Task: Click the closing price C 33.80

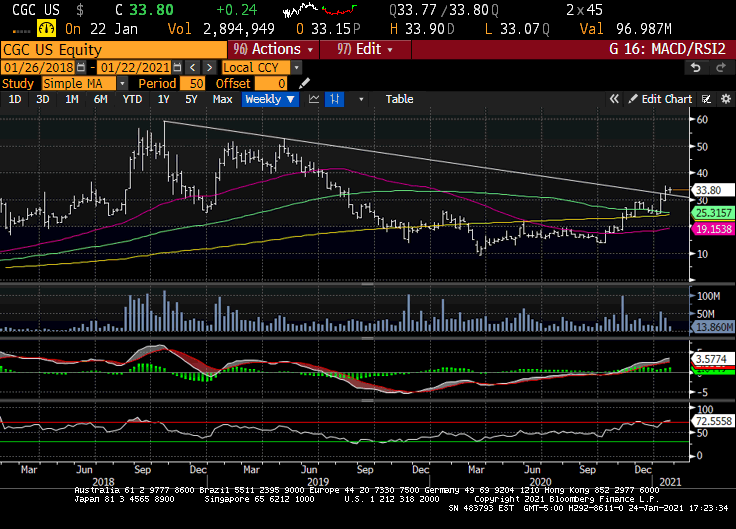Action: (x=144, y=9)
